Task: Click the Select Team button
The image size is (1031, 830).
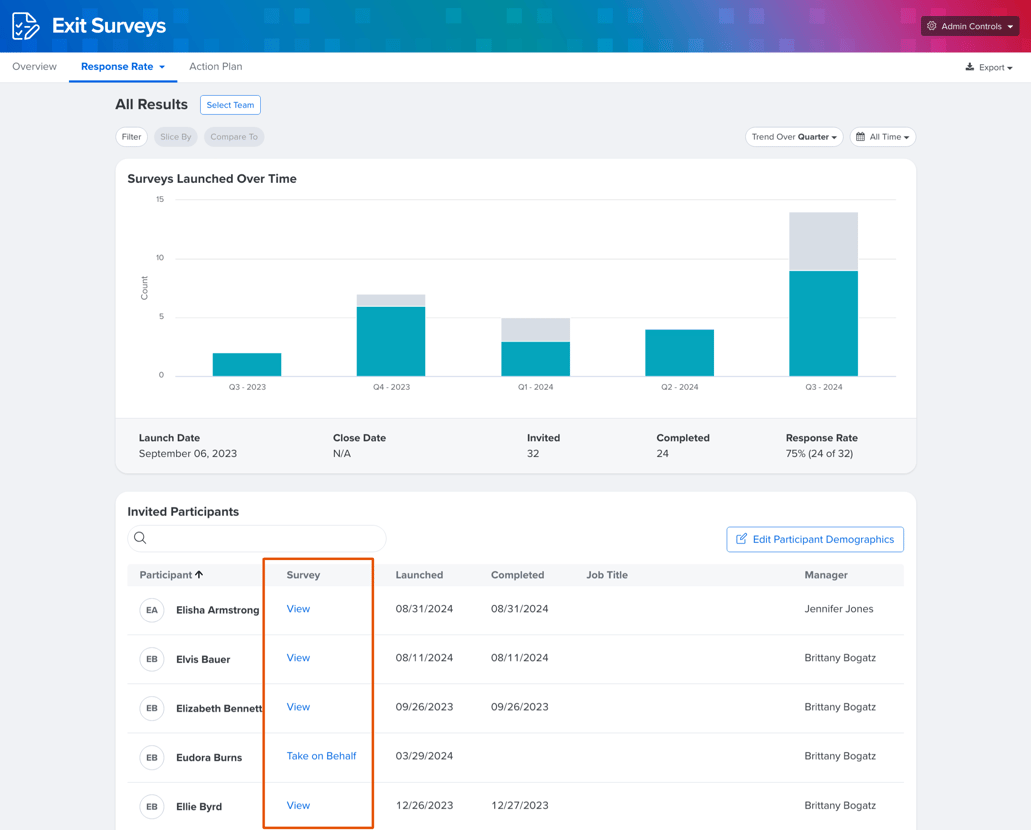Action: 230,105
